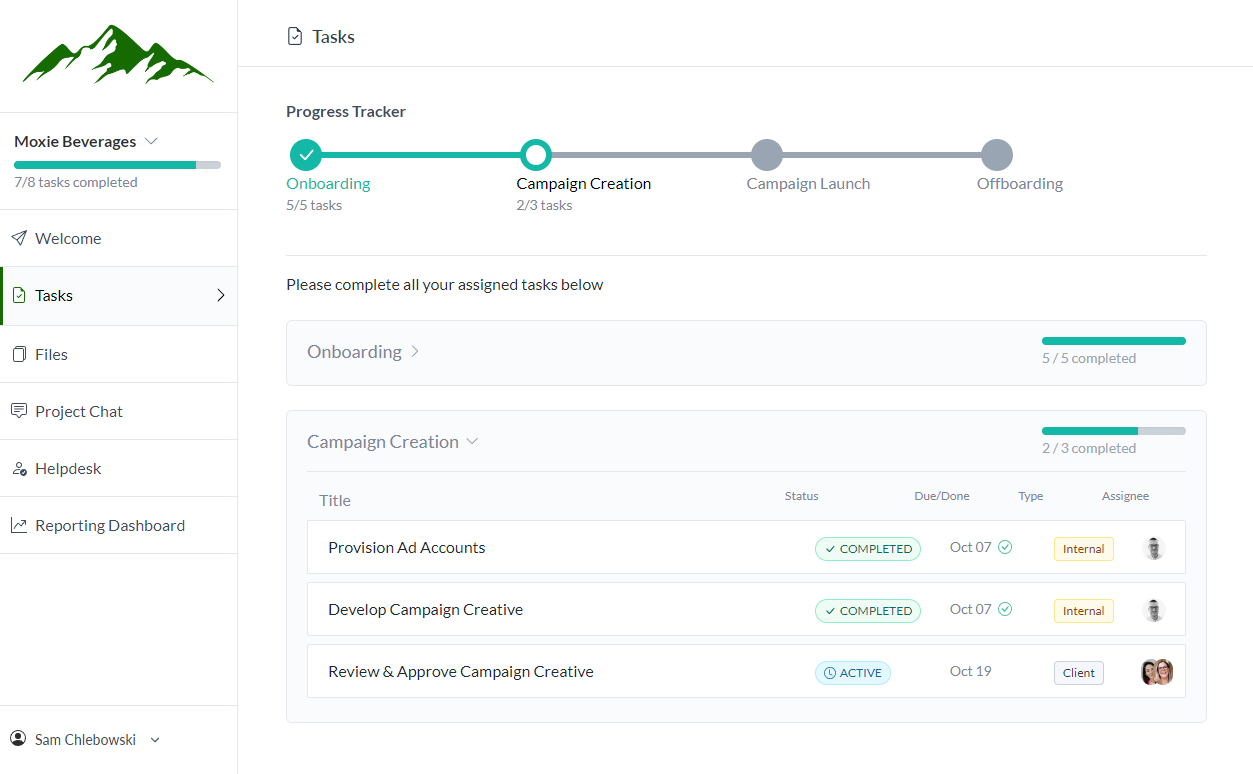This screenshot has width=1253, height=774.
Task: Click the user profile icon beside Sam Chlebowski
Action: coord(18,739)
